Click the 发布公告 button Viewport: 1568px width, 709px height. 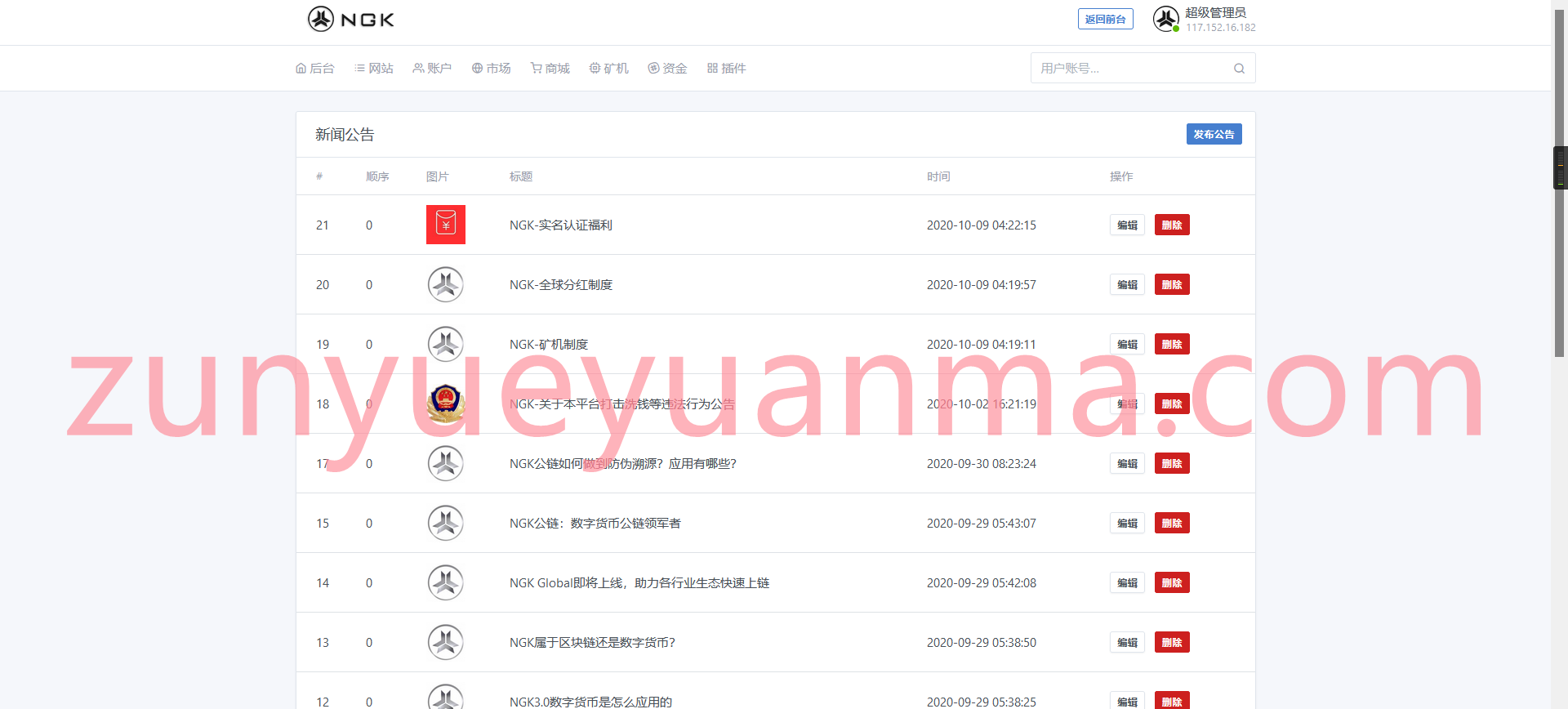[1214, 134]
